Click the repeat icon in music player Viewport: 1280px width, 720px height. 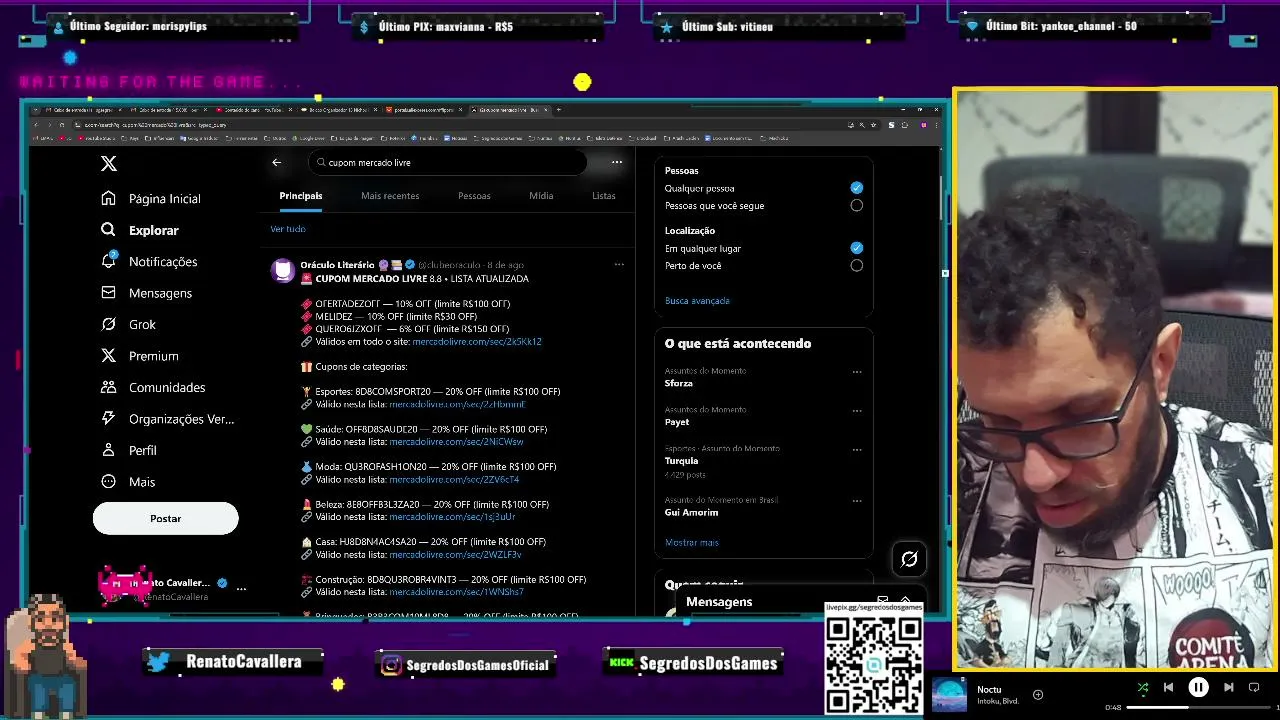click(x=1254, y=687)
